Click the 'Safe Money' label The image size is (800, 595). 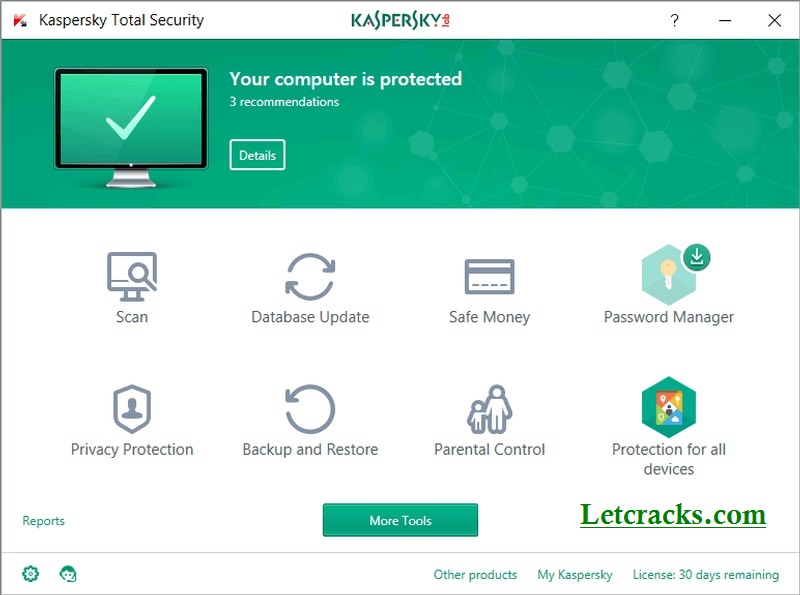tap(489, 317)
